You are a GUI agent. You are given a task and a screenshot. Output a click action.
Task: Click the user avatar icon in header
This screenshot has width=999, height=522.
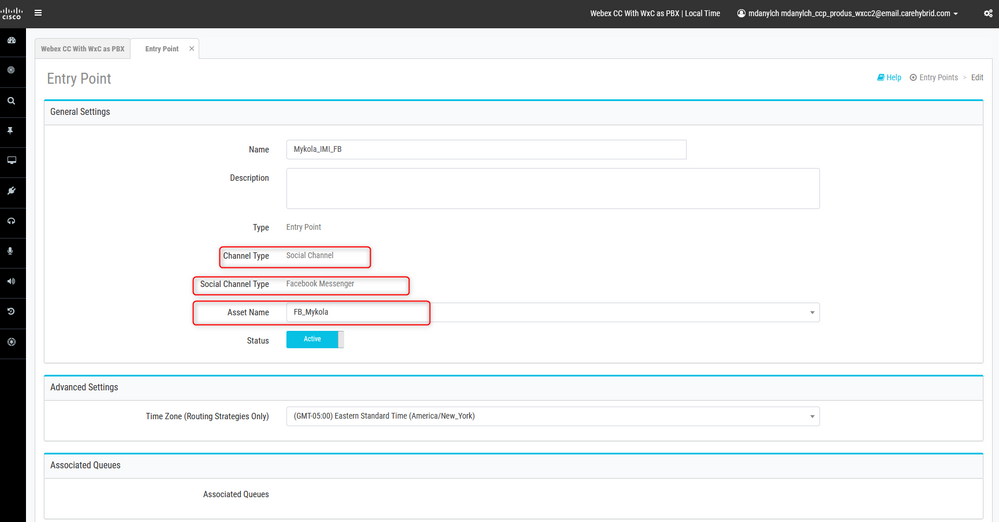(x=741, y=13)
